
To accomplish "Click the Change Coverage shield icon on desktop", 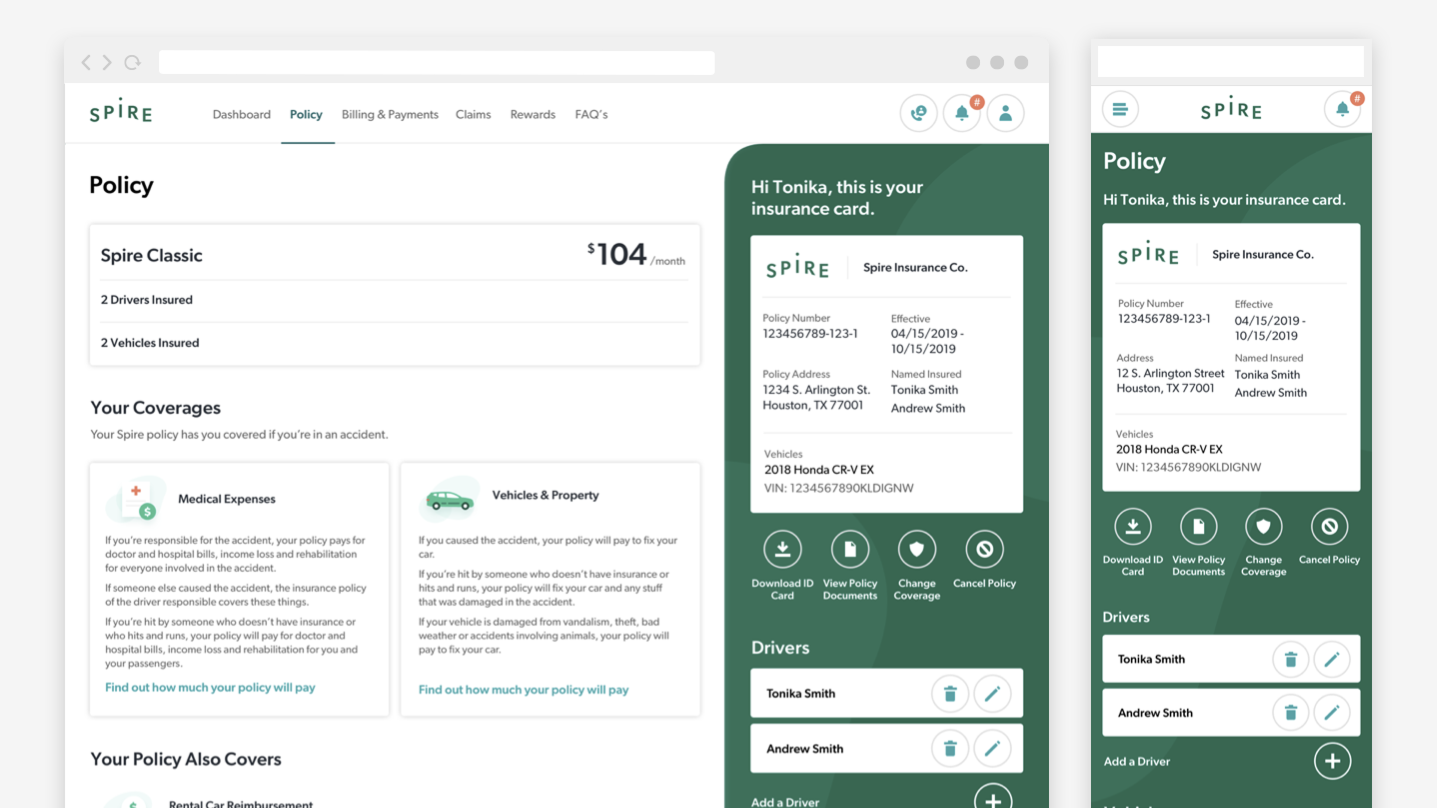I will (916, 549).
